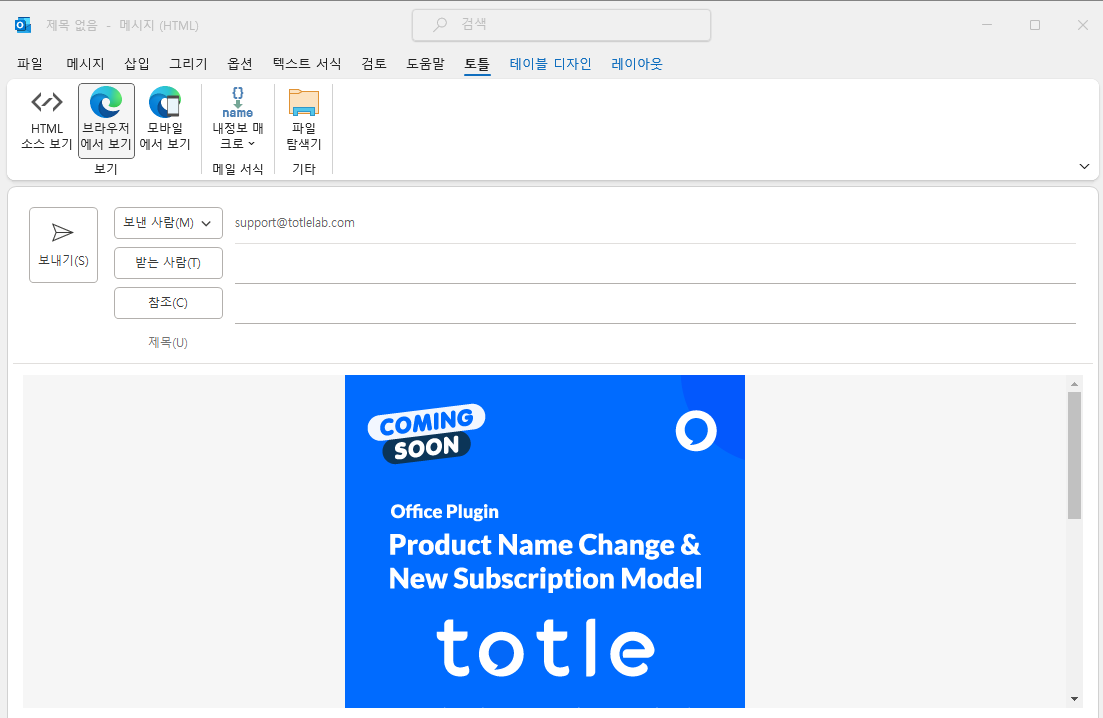Minimize the message window
1103x718 pixels.
coord(987,25)
